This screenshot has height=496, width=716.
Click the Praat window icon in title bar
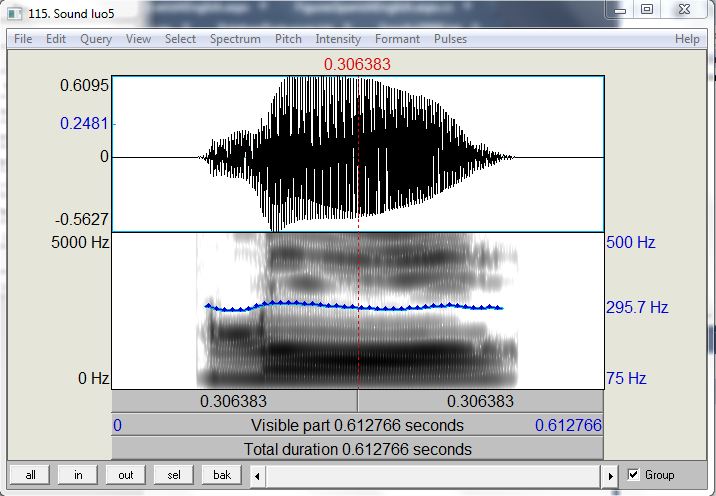pos(15,13)
